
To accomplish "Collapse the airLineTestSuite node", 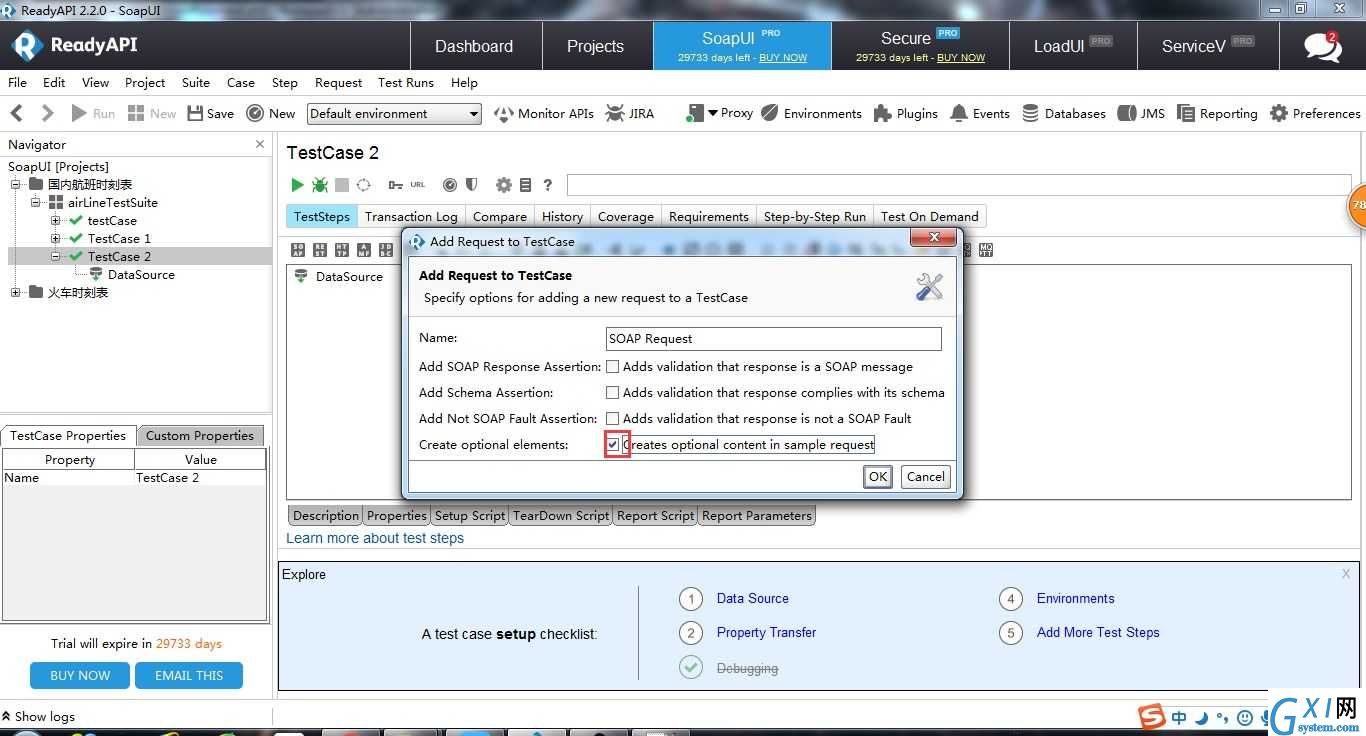I will click(36, 202).
